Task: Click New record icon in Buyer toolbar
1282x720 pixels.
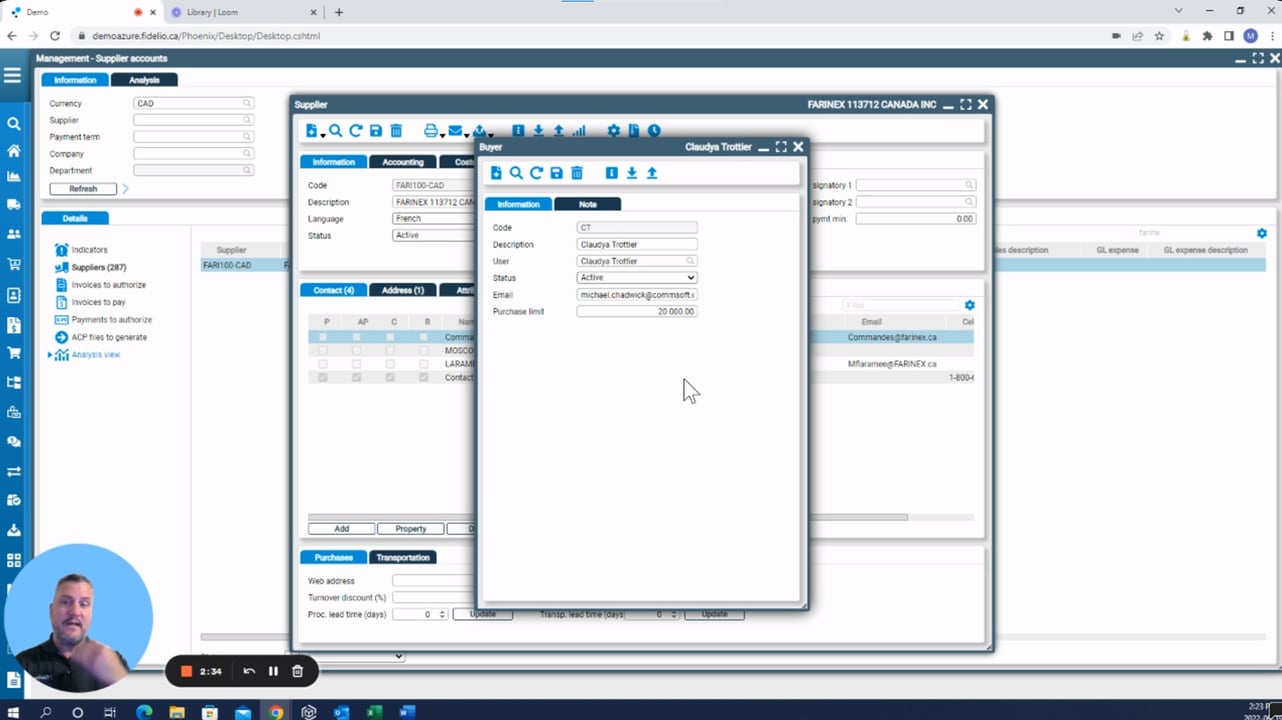Action: pyautogui.click(x=495, y=173)
